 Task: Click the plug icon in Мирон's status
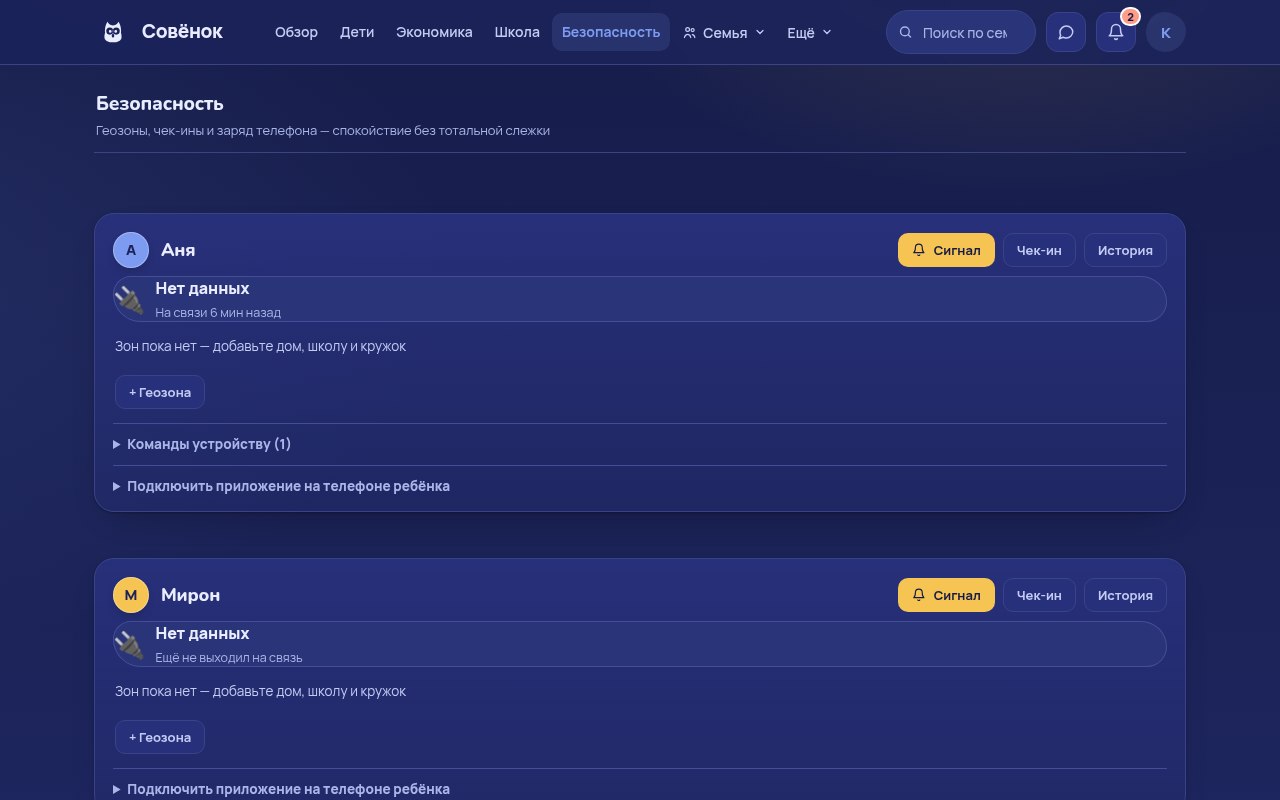click(x=129, y=644)
